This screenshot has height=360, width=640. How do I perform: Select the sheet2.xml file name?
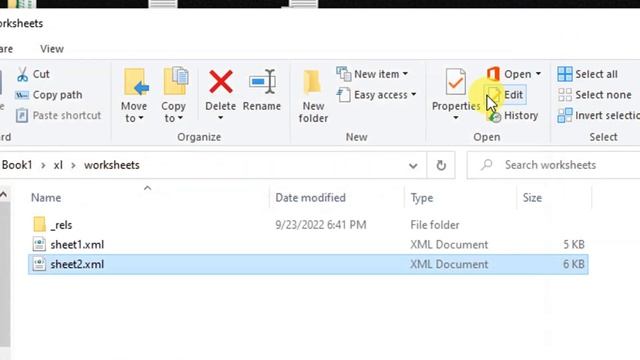[x=77, y=264]
